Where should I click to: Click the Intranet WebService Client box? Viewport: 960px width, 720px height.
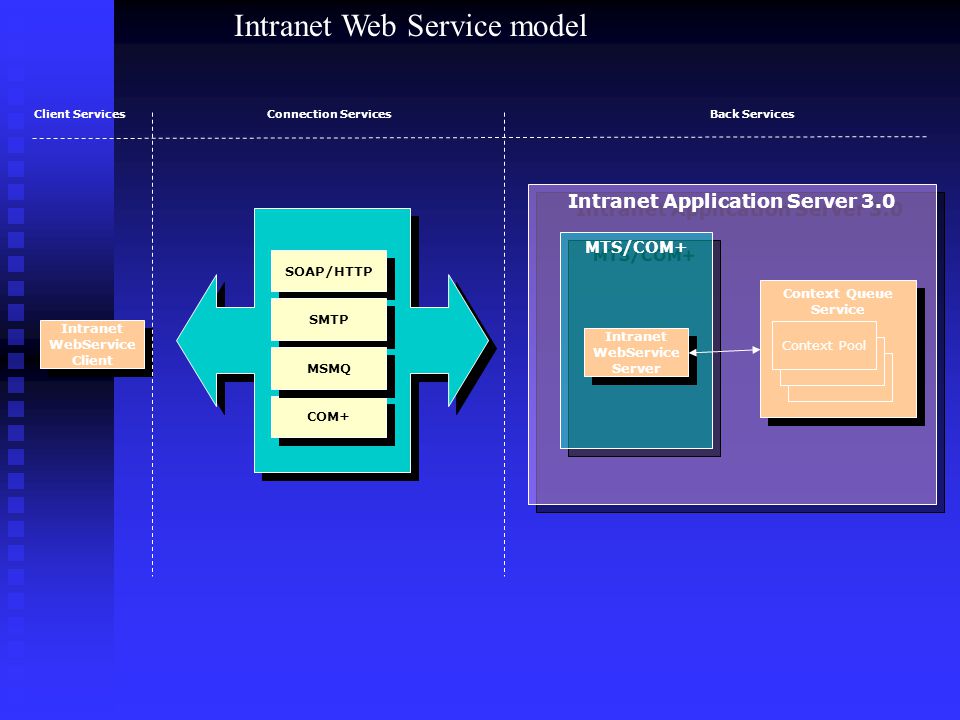coord(92,344)
